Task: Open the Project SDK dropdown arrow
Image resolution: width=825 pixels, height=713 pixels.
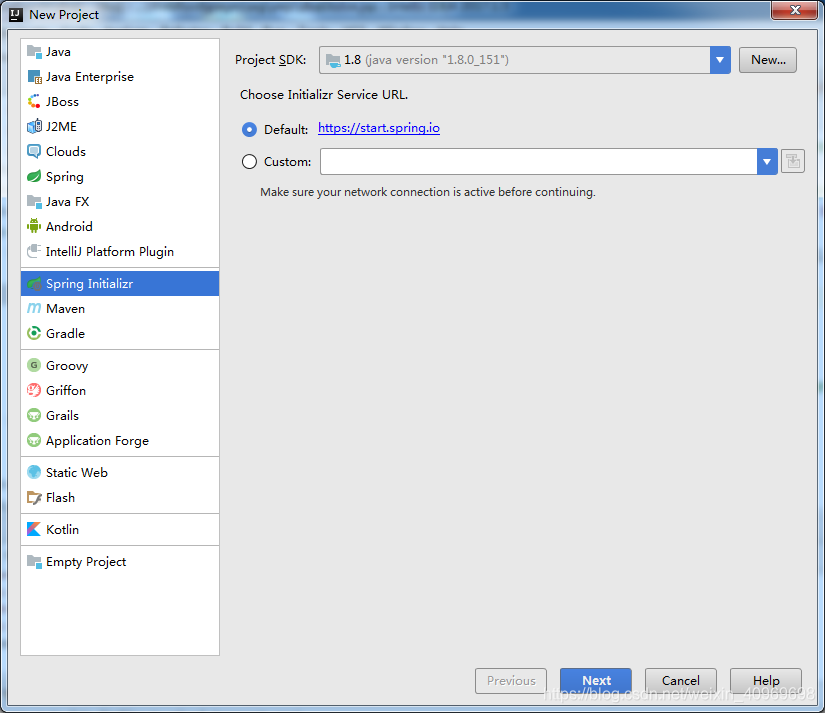Action: click(x=720, y=60)
